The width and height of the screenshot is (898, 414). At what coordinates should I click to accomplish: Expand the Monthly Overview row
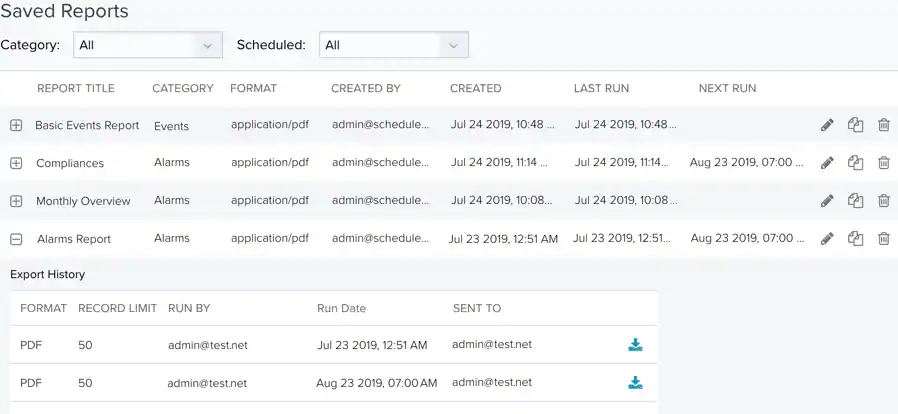point(16,201)
